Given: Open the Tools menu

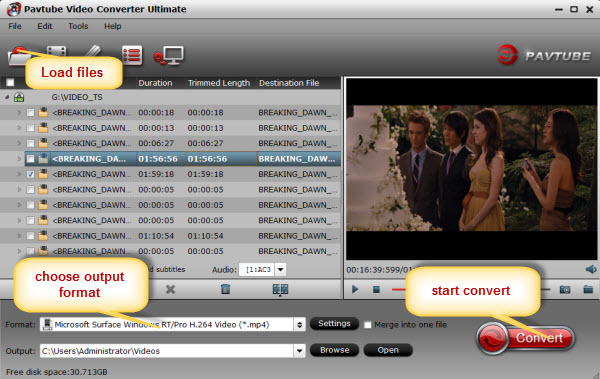Looking at the screenshot, I should [78, 26].
